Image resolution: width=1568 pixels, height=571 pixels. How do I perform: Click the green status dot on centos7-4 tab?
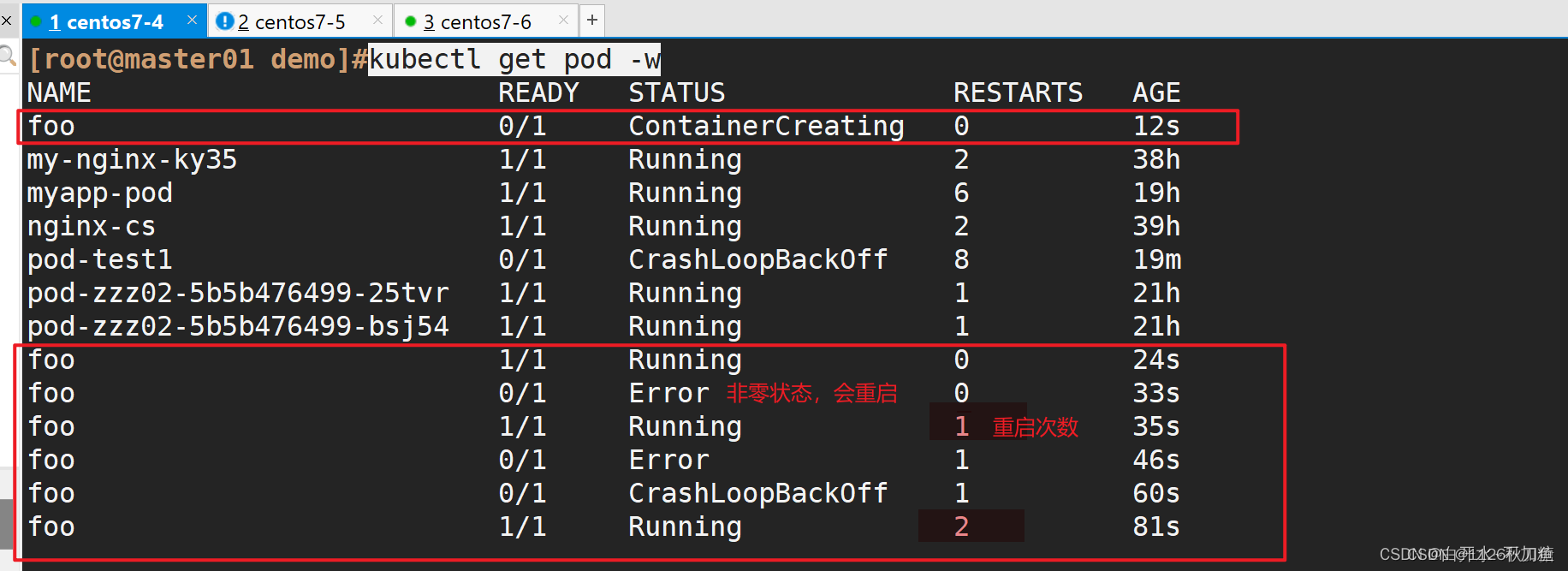point(36,21)
